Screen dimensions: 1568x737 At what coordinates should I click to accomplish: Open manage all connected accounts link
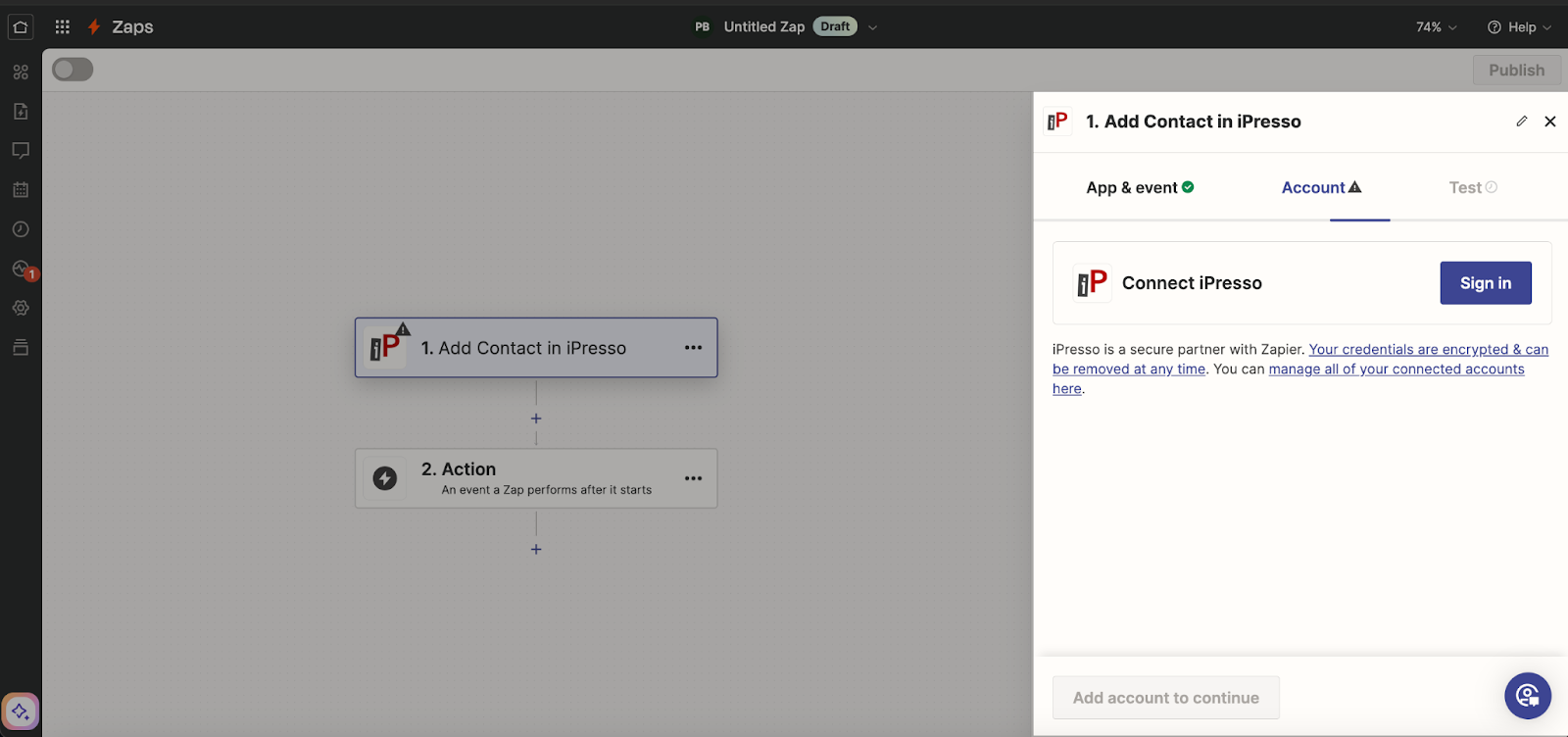[x=1290, y=378]
